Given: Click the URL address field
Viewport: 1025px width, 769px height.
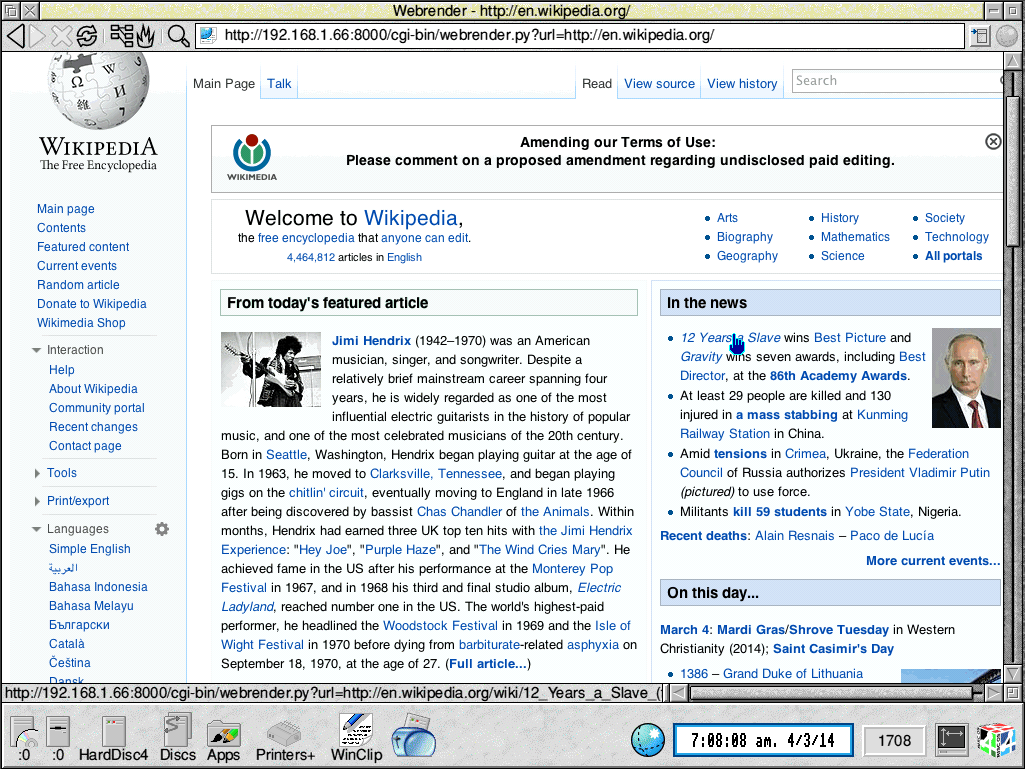Looking at the screenshot, I should [580, 35].
